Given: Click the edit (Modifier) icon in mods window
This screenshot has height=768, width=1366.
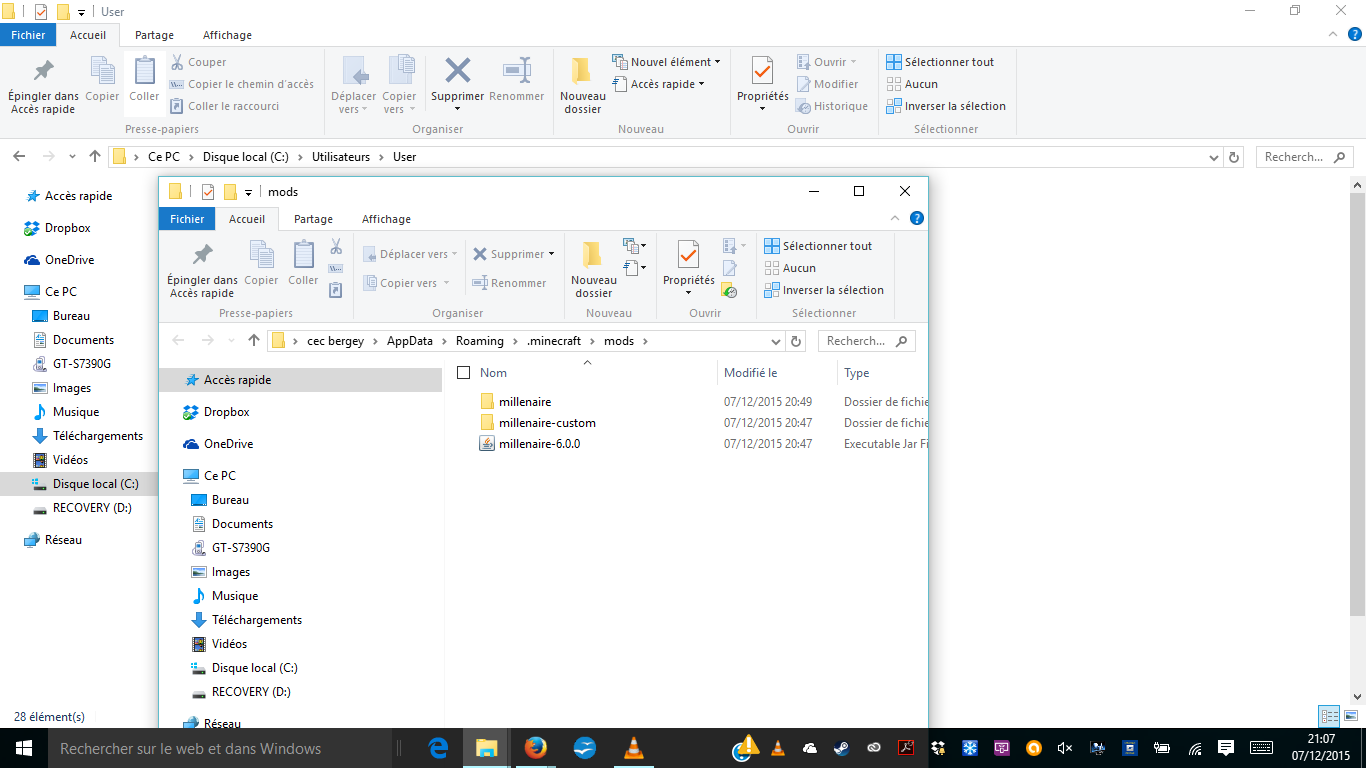Looking at the screenshot, I should point(729,268).
